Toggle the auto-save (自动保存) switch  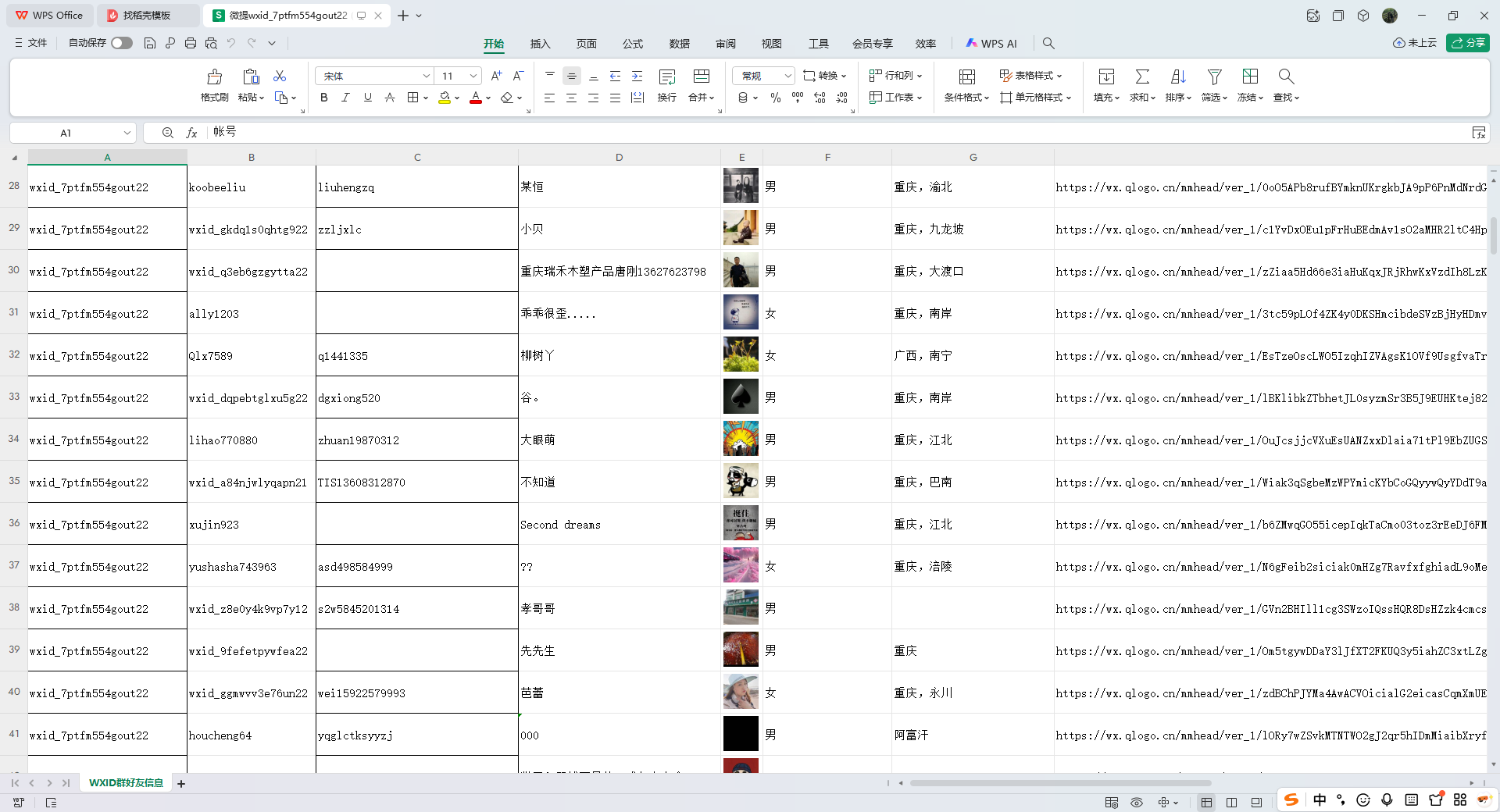coord(121,43)
